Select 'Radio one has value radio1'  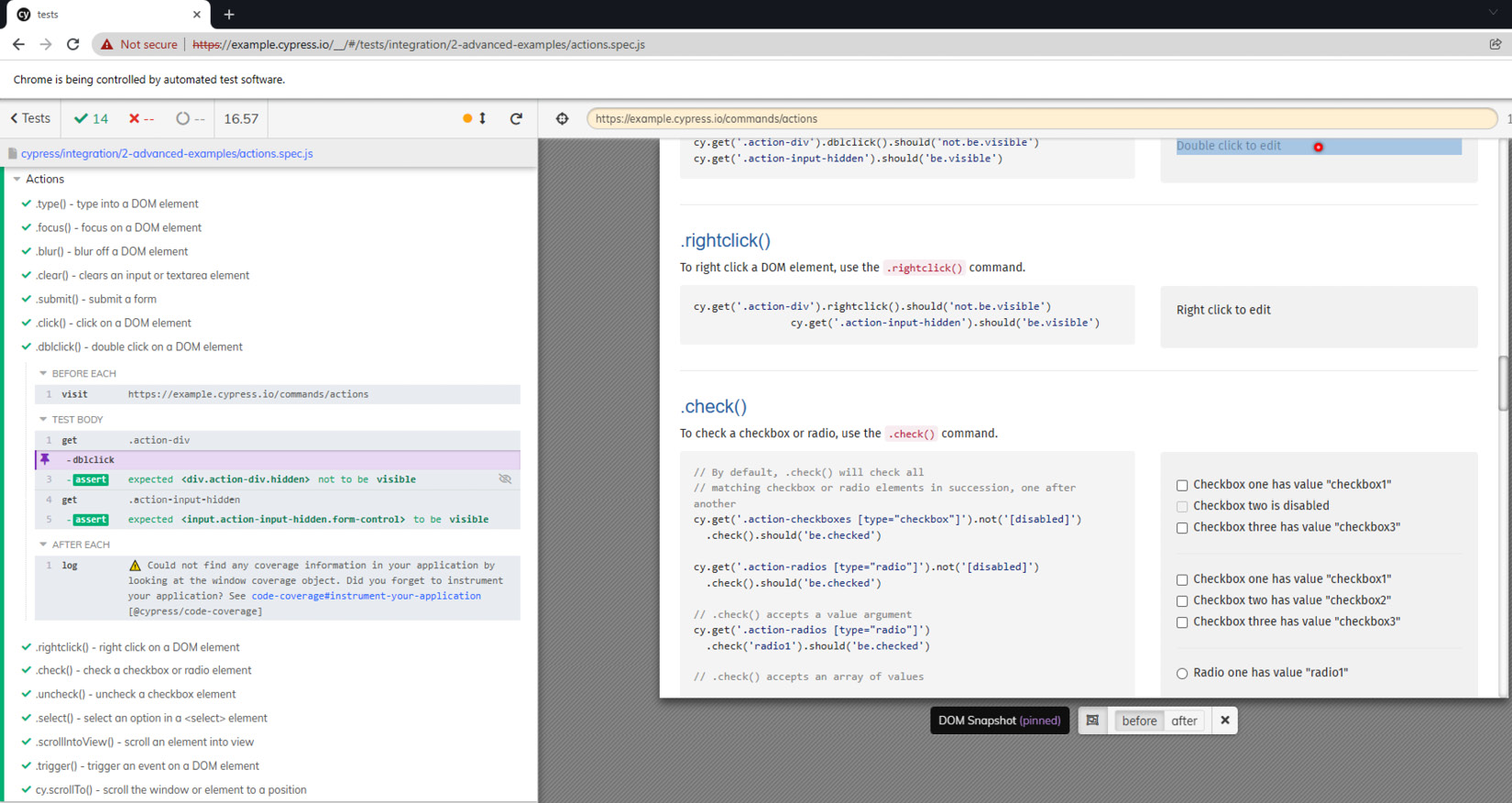[x=1182, y=673]
